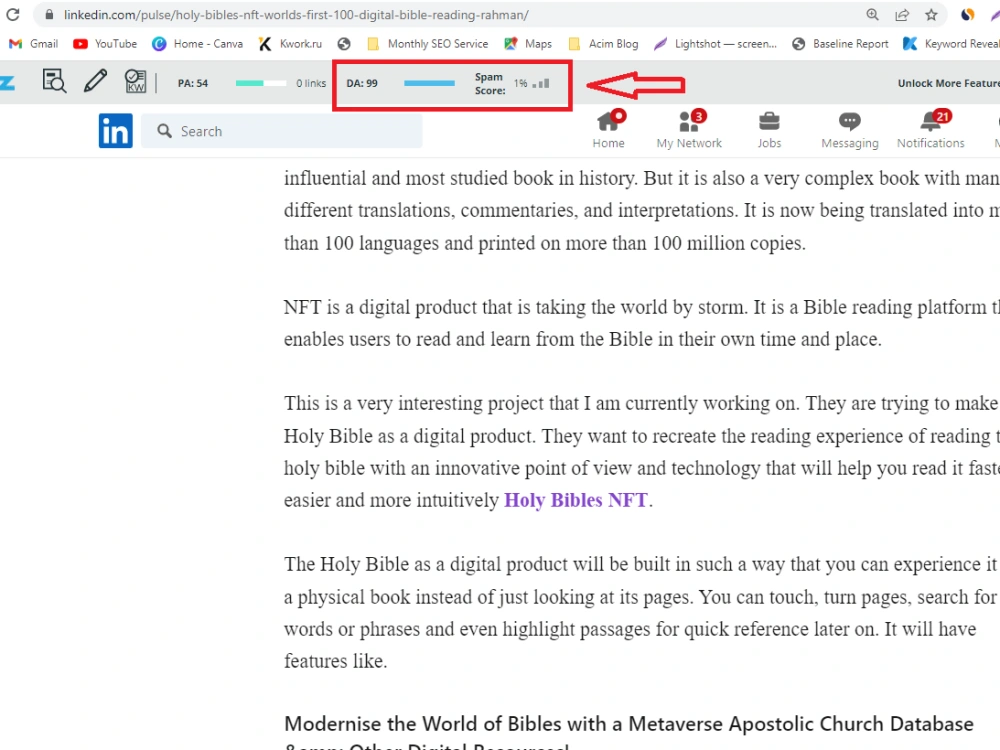Image resolution: width=1000 pixels, height=750 pixels.
Task: Click the search magnifier icon in LinkedIn
Action: tap(165, 131)
